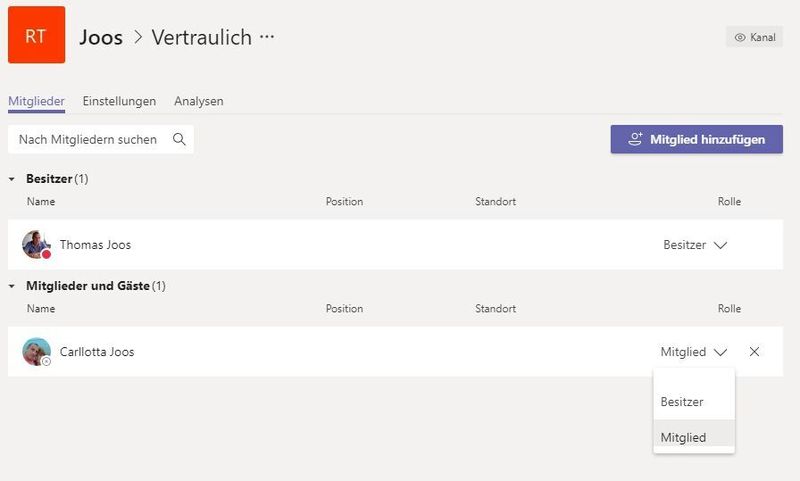Viewport: 800px width, 481px height.
Task: Remove Carllotta Joos with the X icon
Action: coord(754,352)
